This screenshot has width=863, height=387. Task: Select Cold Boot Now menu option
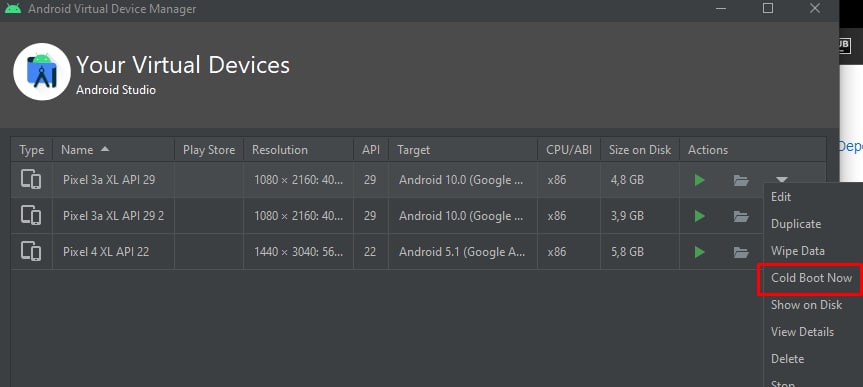812,278
